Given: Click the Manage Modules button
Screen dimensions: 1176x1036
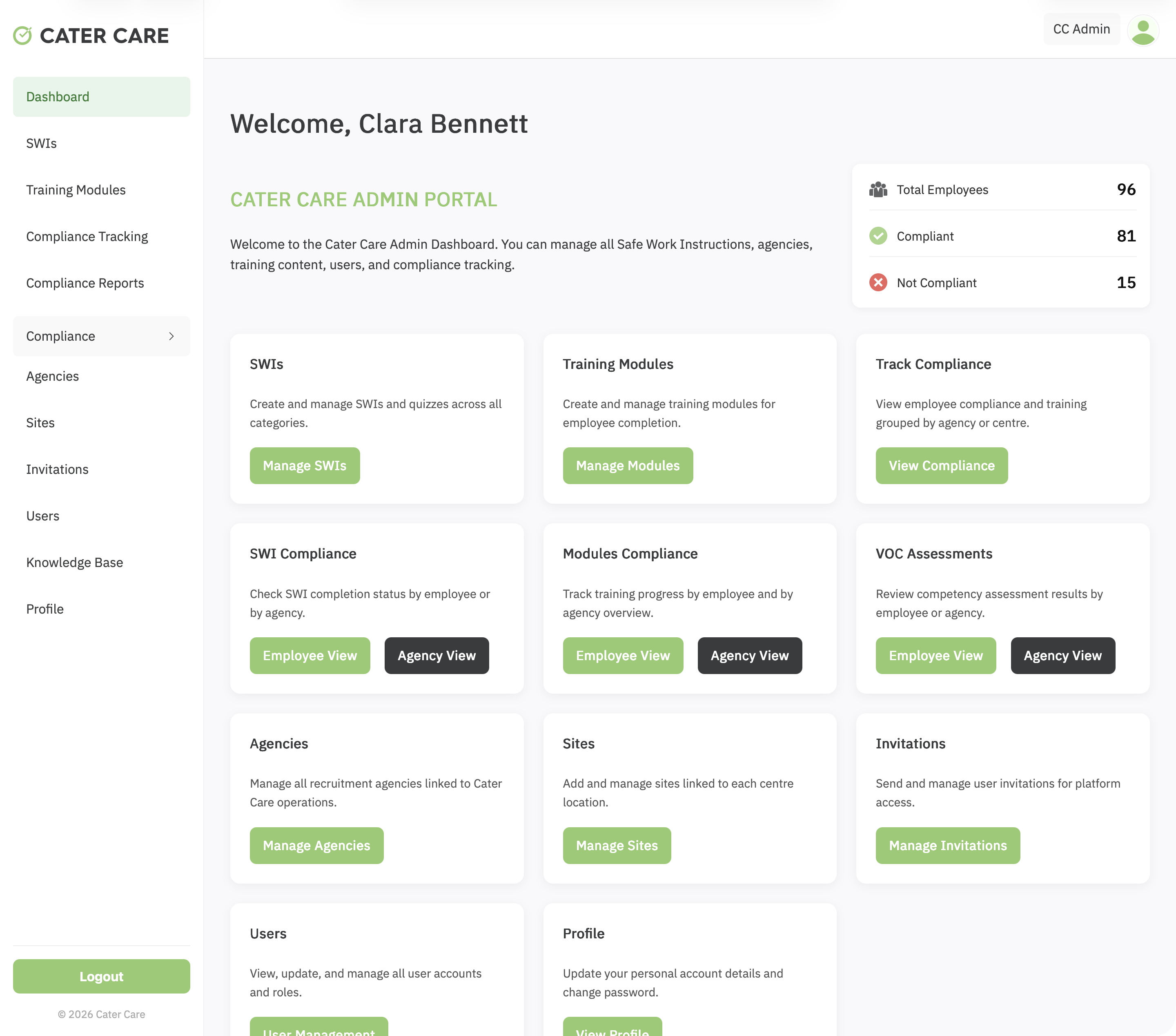Looking at the screenshot, I should coord(628,466).
